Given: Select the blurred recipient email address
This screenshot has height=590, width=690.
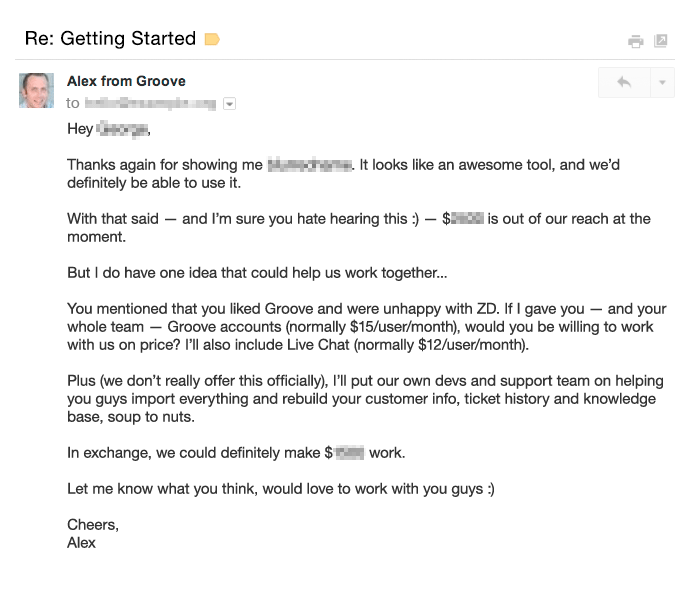Looking at the screenshot, I should [x=150, y=103].
